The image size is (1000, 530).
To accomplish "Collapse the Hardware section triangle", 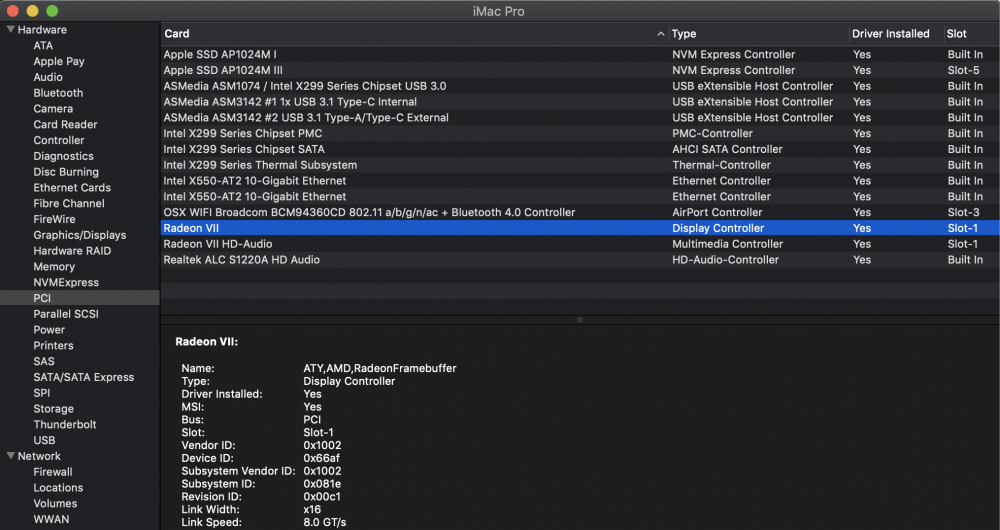I will pyautogui.click(x=11, y=29).
